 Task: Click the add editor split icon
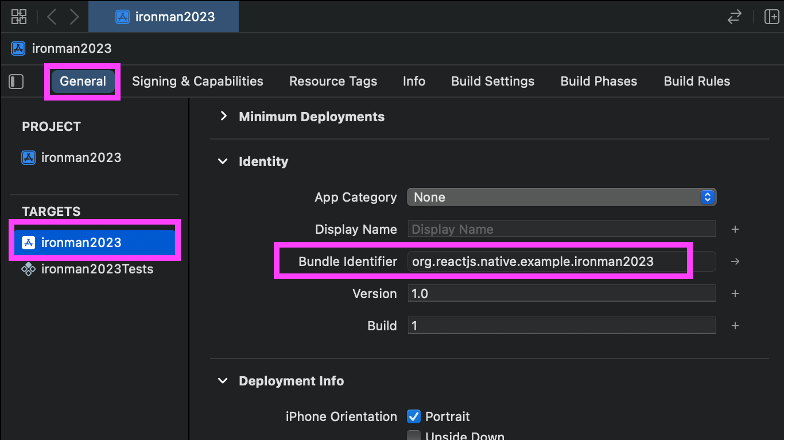pyautogui.click(x=771, y=17)
